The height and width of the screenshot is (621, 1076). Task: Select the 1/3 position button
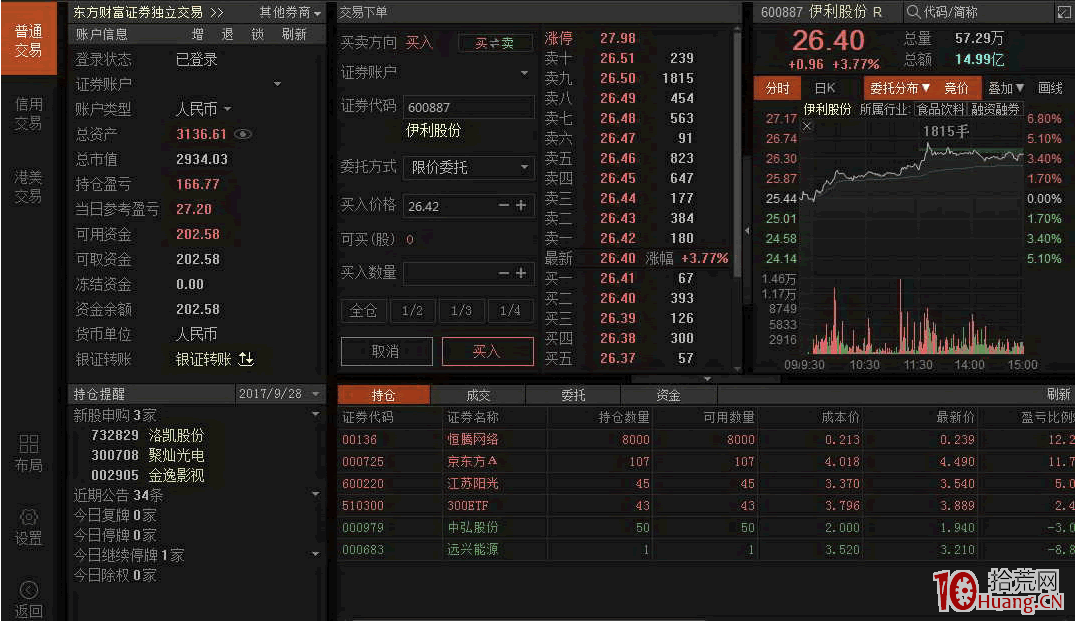coord(461,311)
